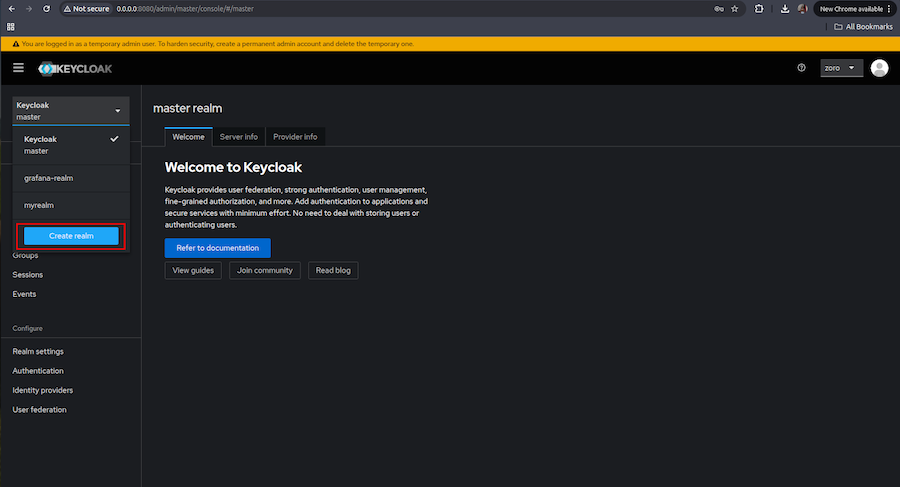Open the Server info tab
Image resolution: width=900 pixels, height=487 pixels.
click(x=239, y=137)
